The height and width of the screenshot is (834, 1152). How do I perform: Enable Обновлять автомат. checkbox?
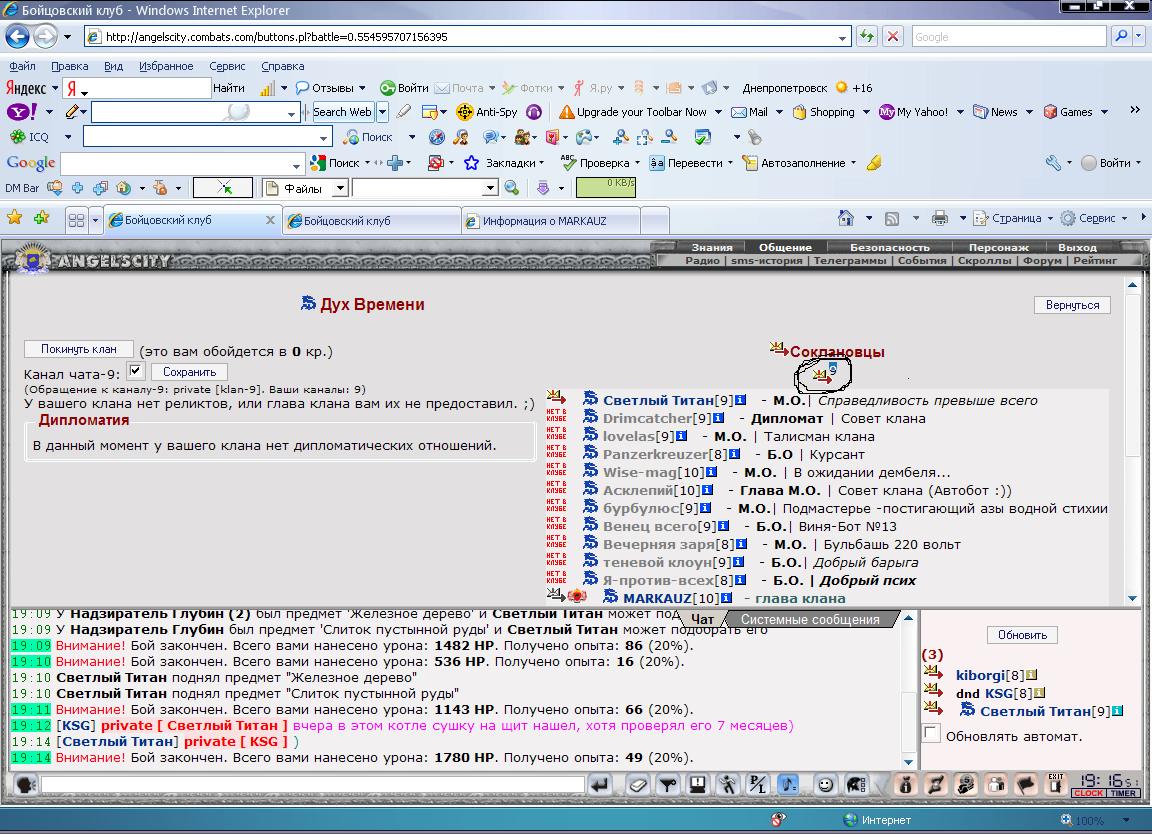[x=932, y=733]
